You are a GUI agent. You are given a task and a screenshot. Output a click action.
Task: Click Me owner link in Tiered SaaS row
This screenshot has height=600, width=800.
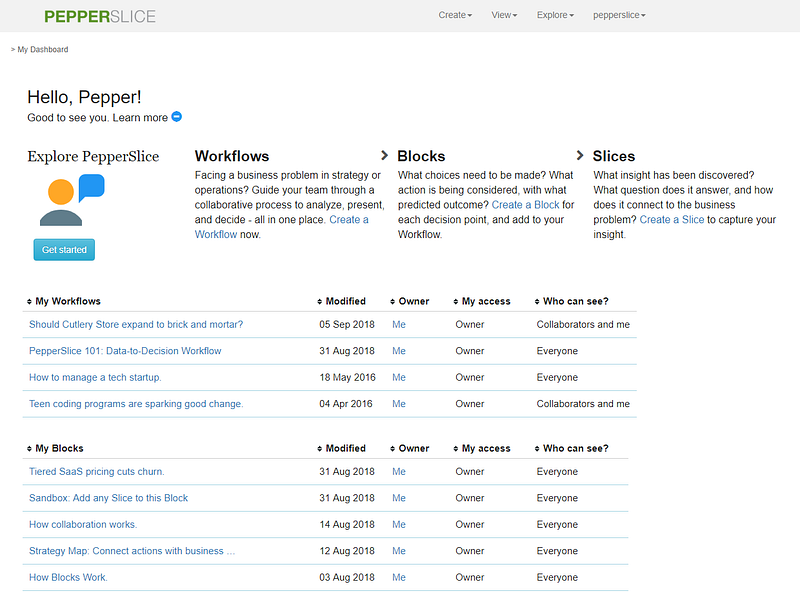click(x=399, y=471)
